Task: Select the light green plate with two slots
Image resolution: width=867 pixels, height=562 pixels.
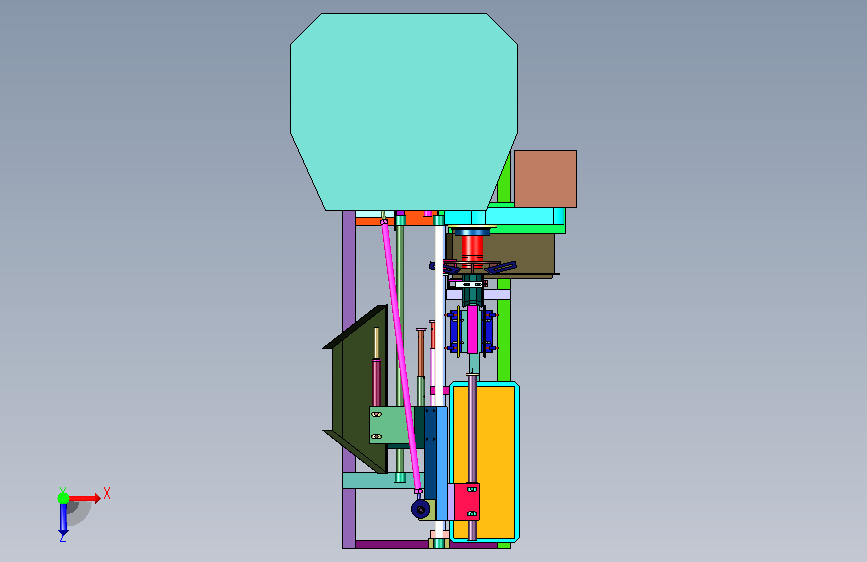Action: pyautogui.click(x=390, y=425)
